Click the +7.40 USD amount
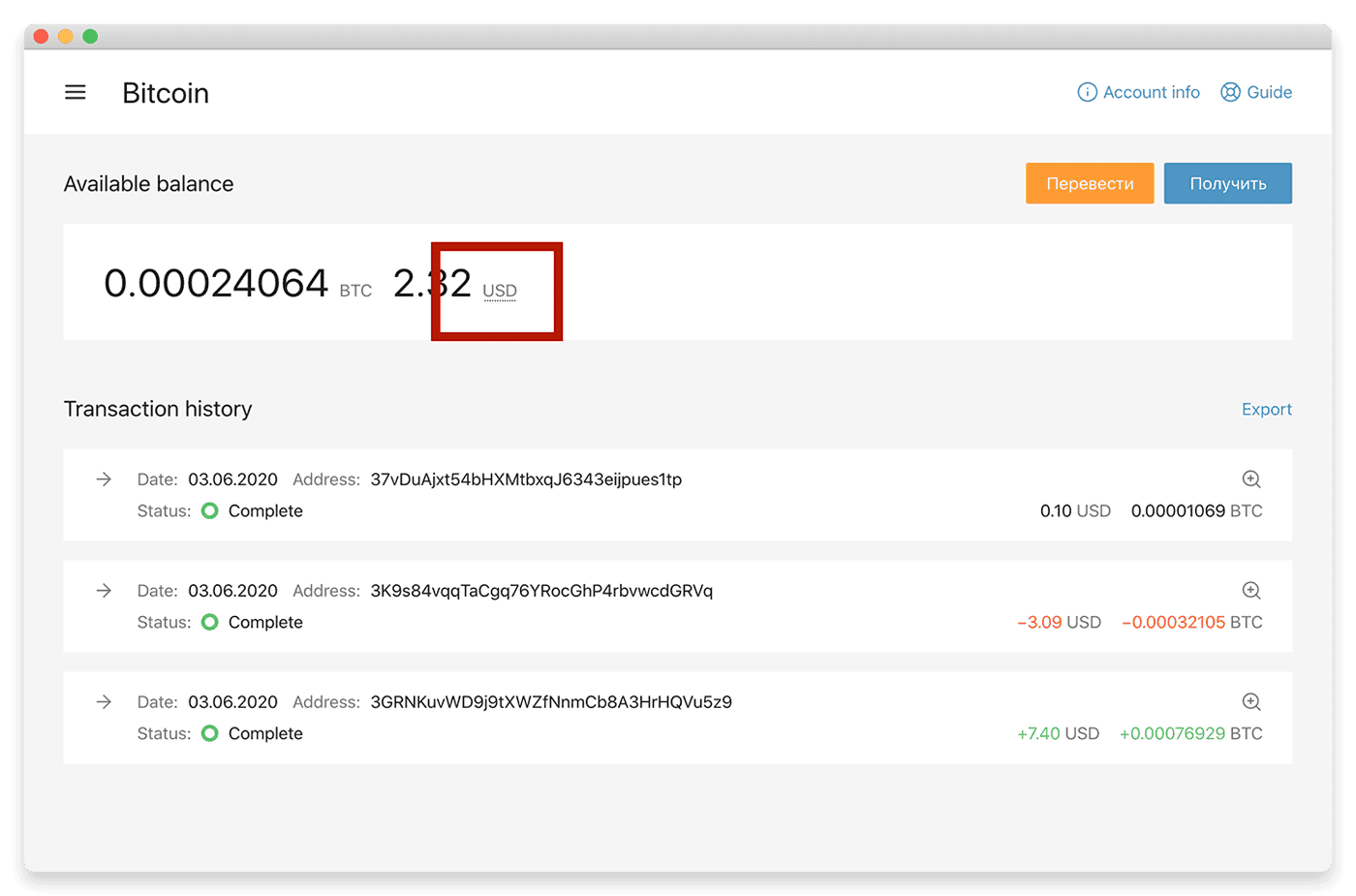Image resolution: width=1356 pixels, height=896 pixels. [x=1059, y=733]
